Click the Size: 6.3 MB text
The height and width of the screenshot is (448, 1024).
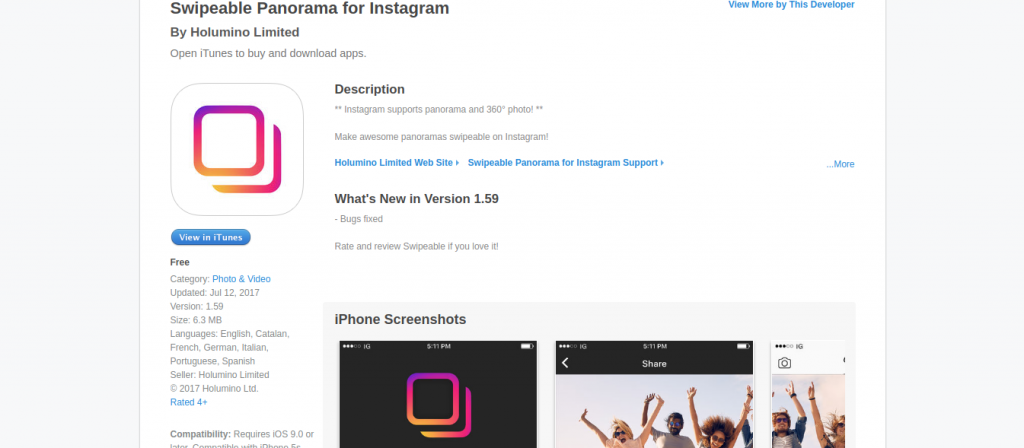[196, 320]
